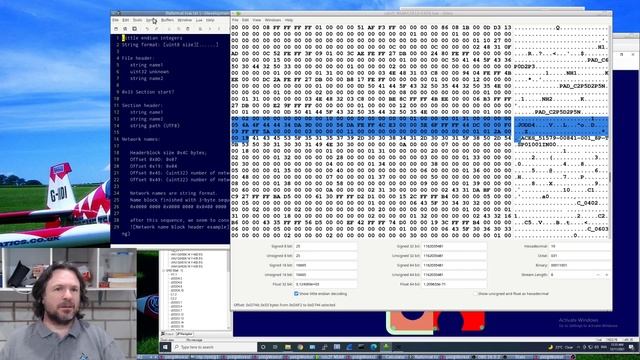Click the 'Network names:' line in text editor
640x360 pixels.
tap(140, 139)
